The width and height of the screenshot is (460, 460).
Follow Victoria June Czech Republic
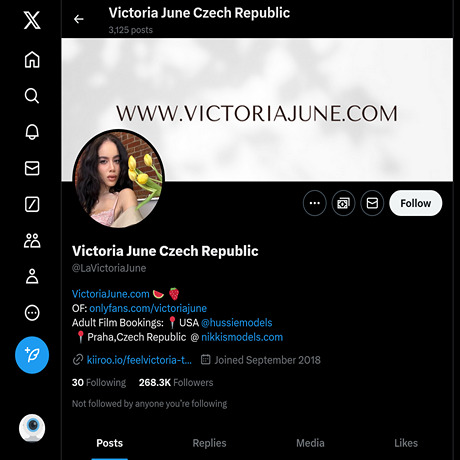pos(416,203)
